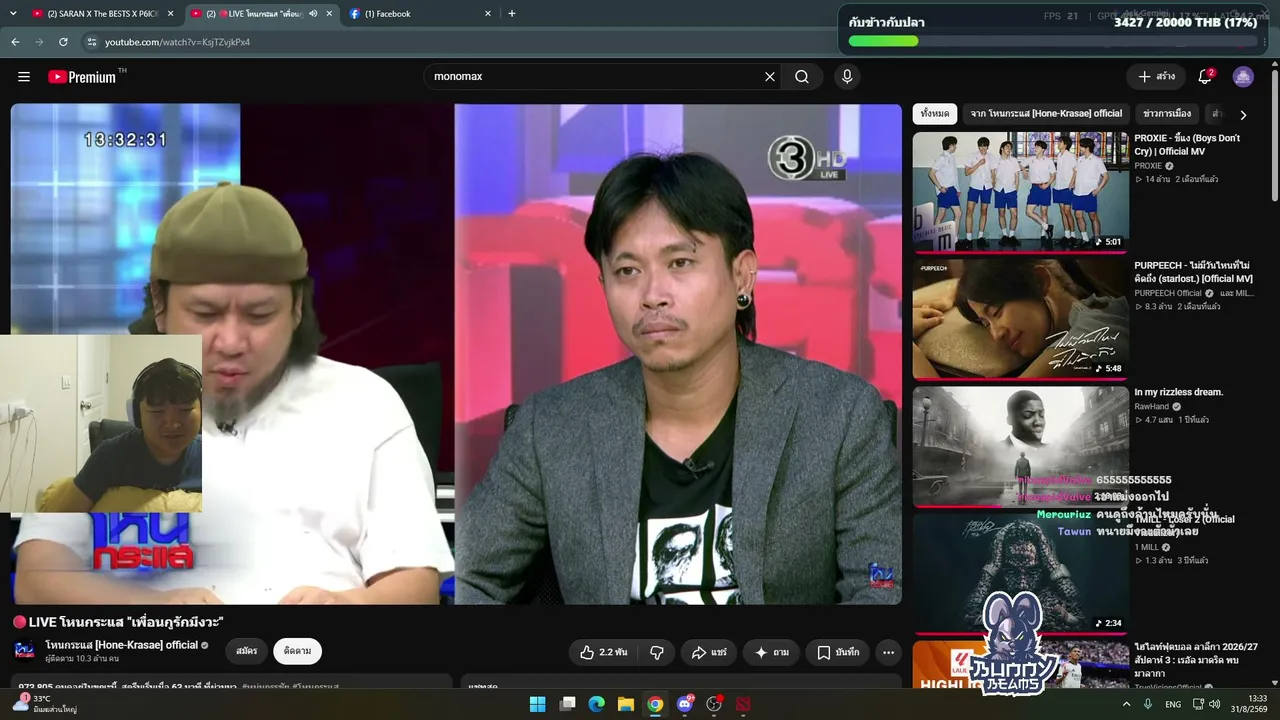
Task: Go back in the browser
Action: [15, 42]
